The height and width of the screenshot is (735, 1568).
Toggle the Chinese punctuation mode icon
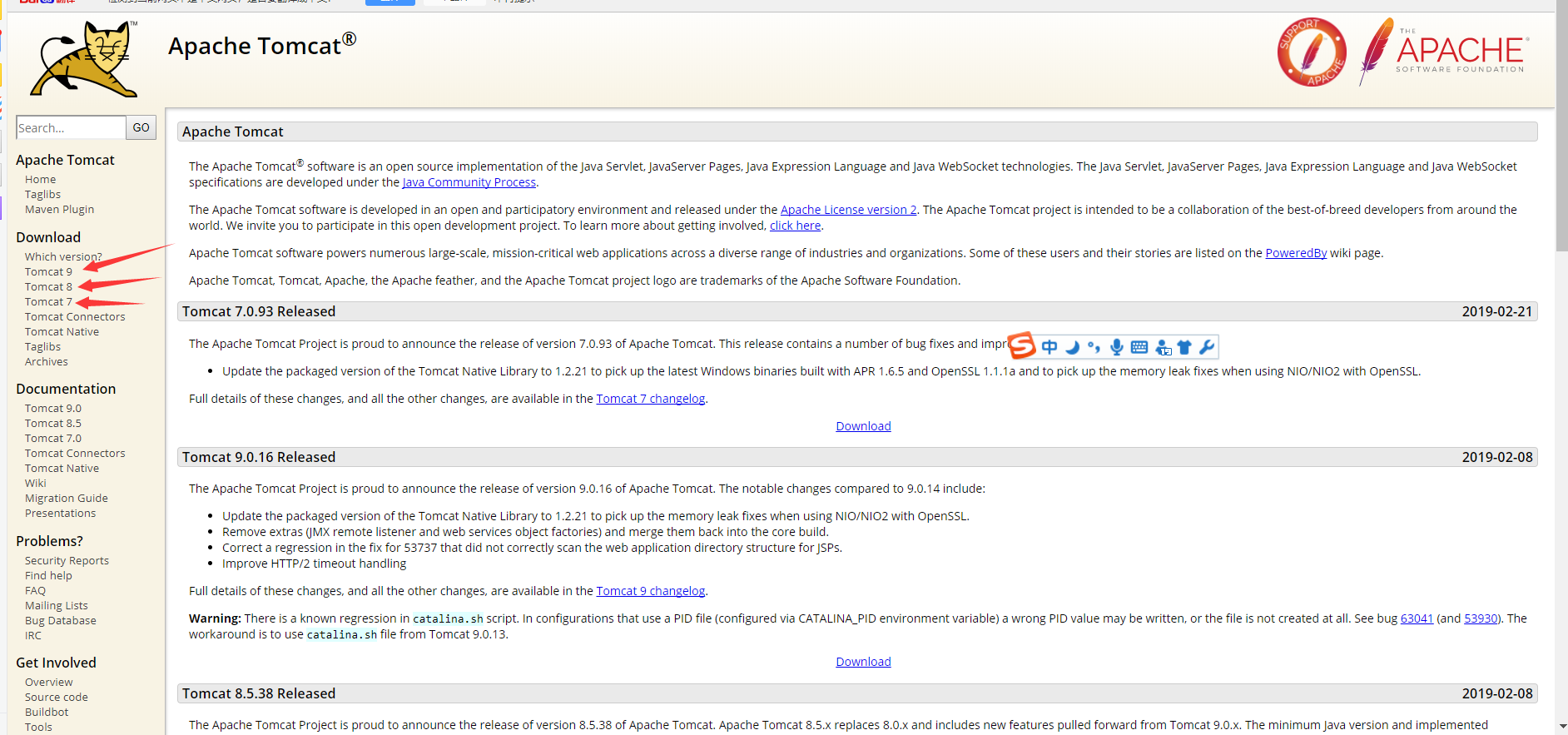[1094, 347]
